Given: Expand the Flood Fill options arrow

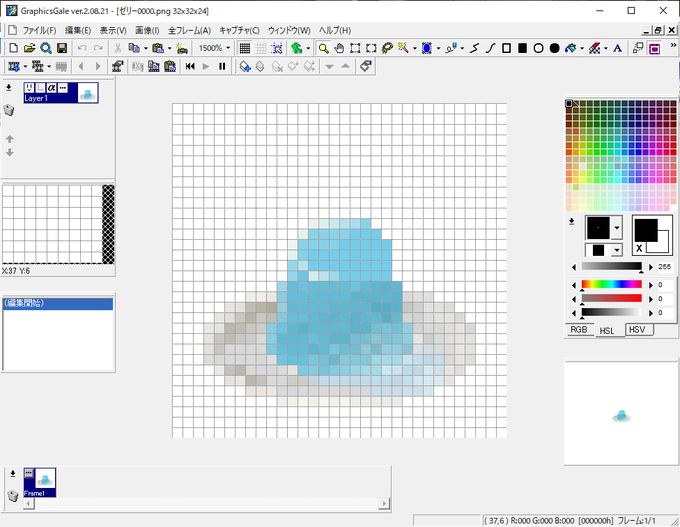Looking at the screenshot, I should click(582, 48).
